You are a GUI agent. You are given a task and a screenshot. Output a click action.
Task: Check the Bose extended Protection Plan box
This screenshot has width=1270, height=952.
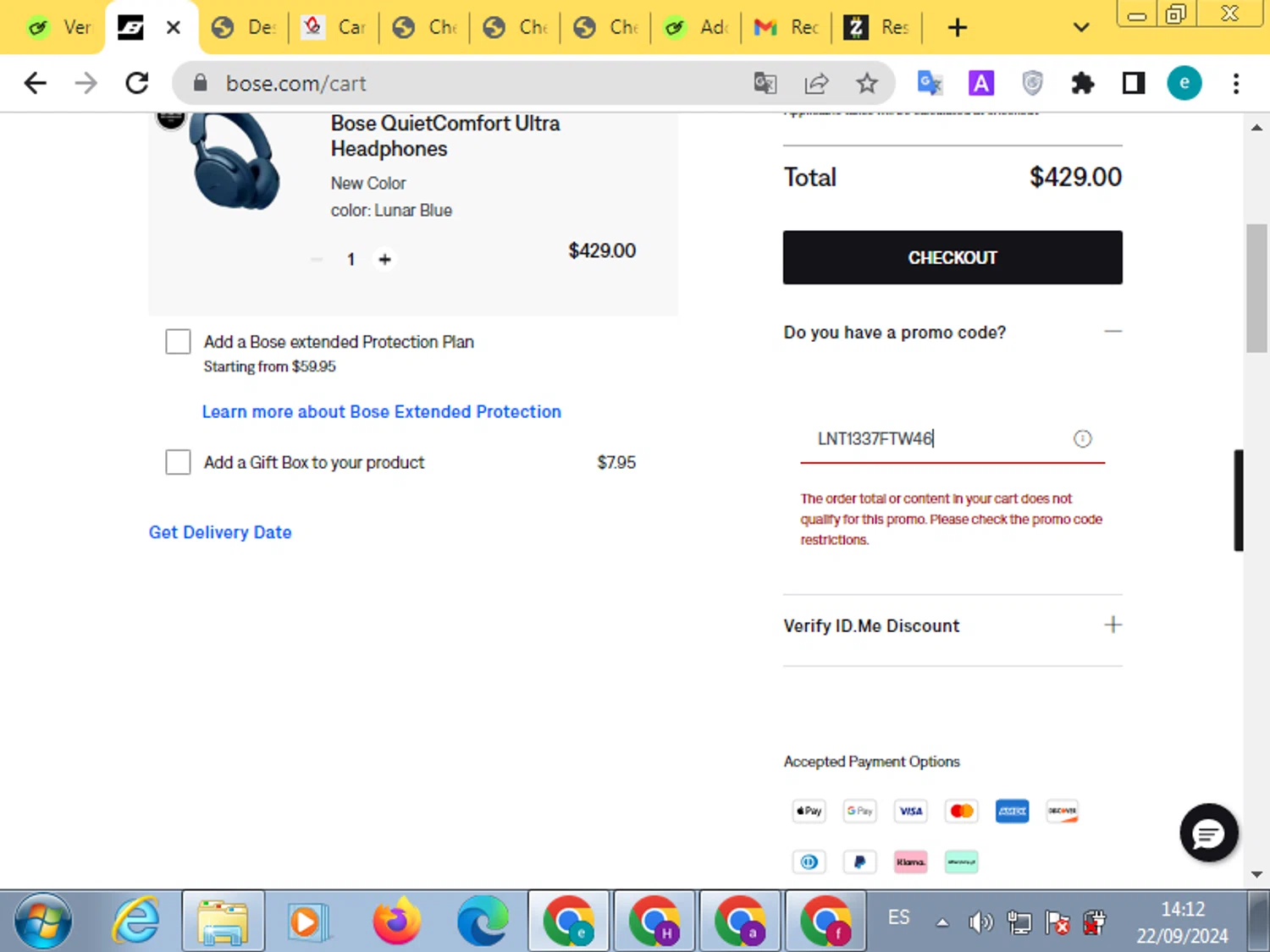click(x=178, y=342)
